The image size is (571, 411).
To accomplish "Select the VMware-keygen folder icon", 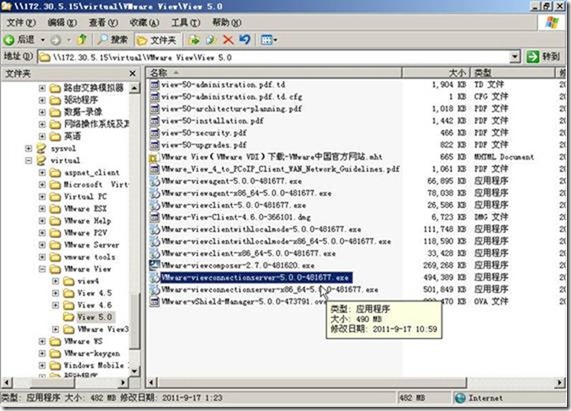I will coord(55,353).
